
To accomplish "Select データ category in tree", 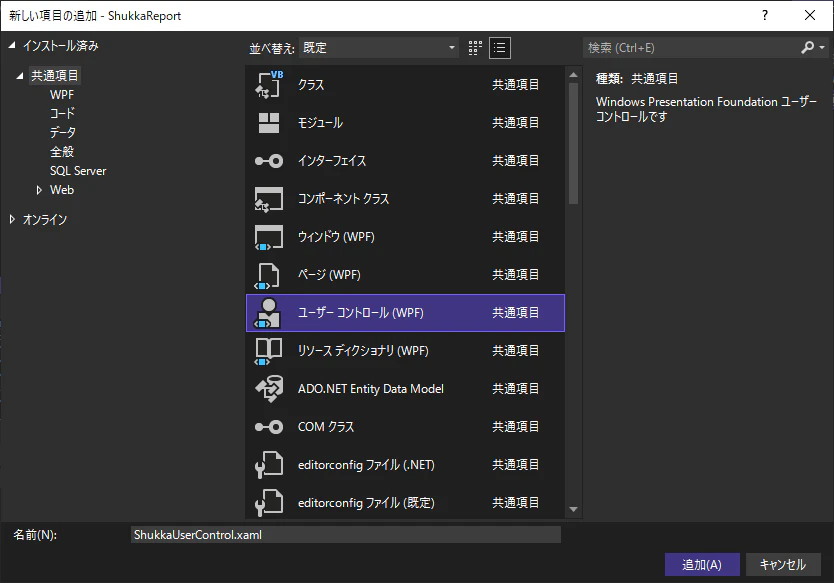I will pos(63,132).
